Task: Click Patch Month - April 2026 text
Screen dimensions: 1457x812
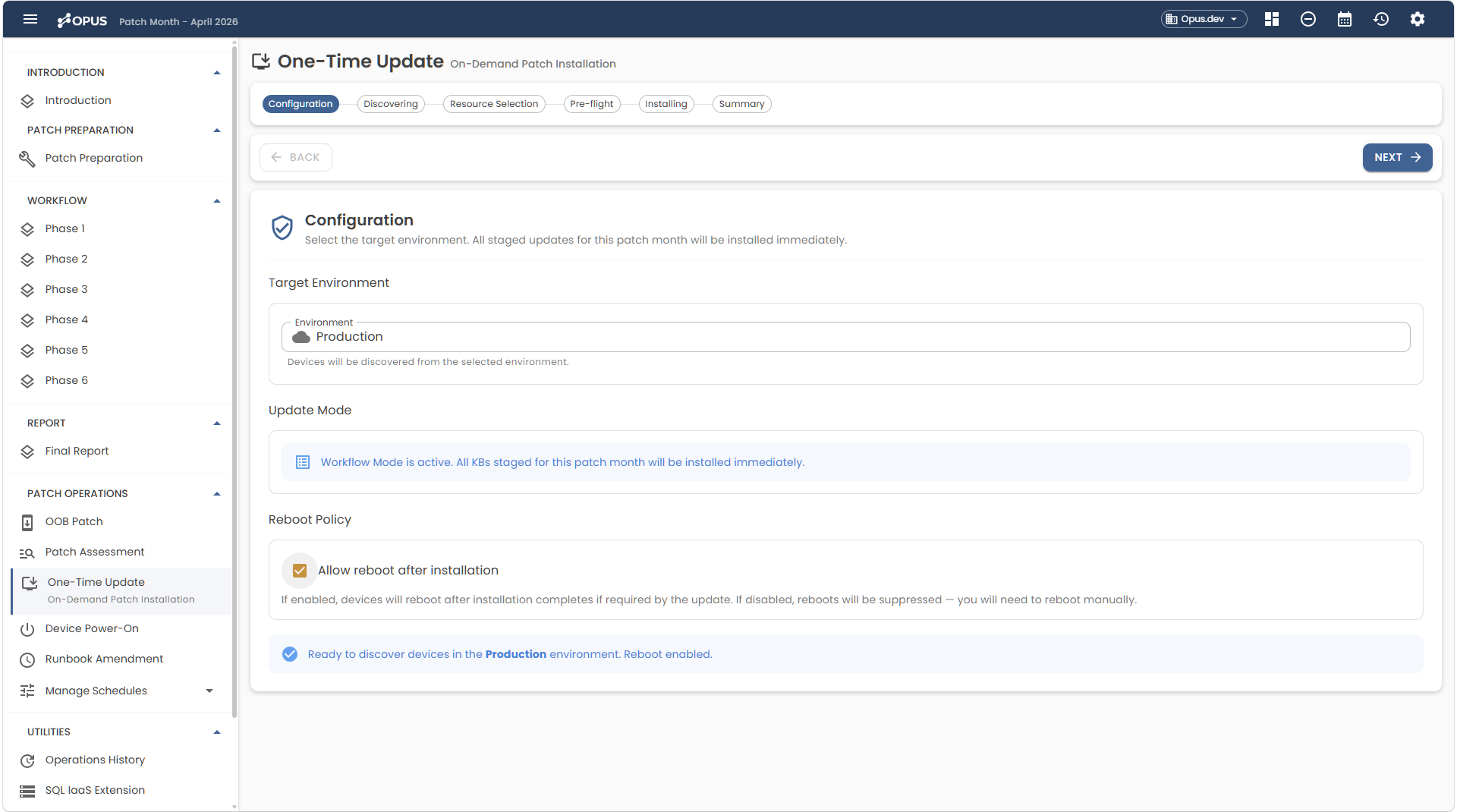Action: click(178, 22)
